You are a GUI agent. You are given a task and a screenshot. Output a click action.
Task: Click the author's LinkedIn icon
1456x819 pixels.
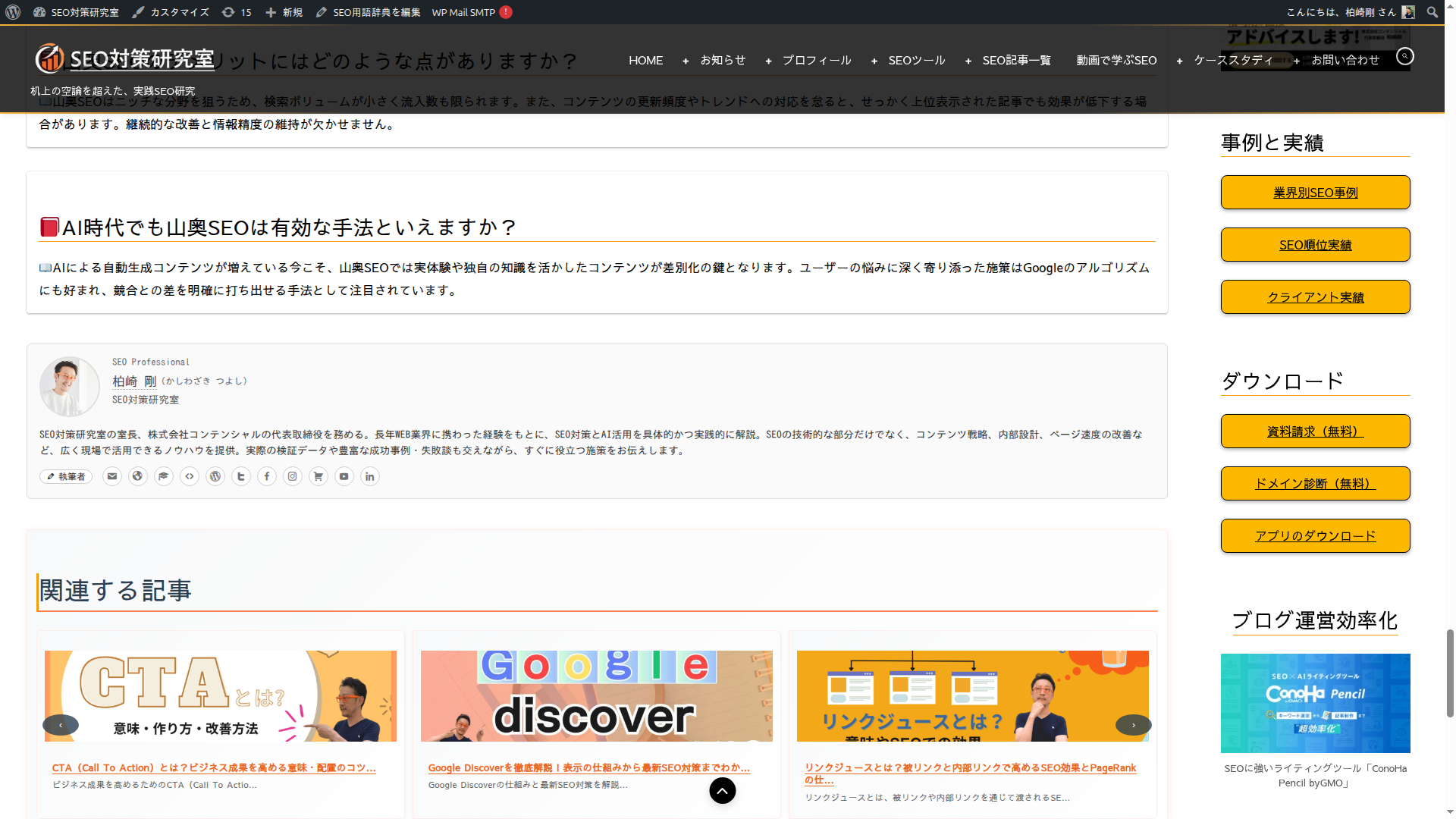point(370,476)
